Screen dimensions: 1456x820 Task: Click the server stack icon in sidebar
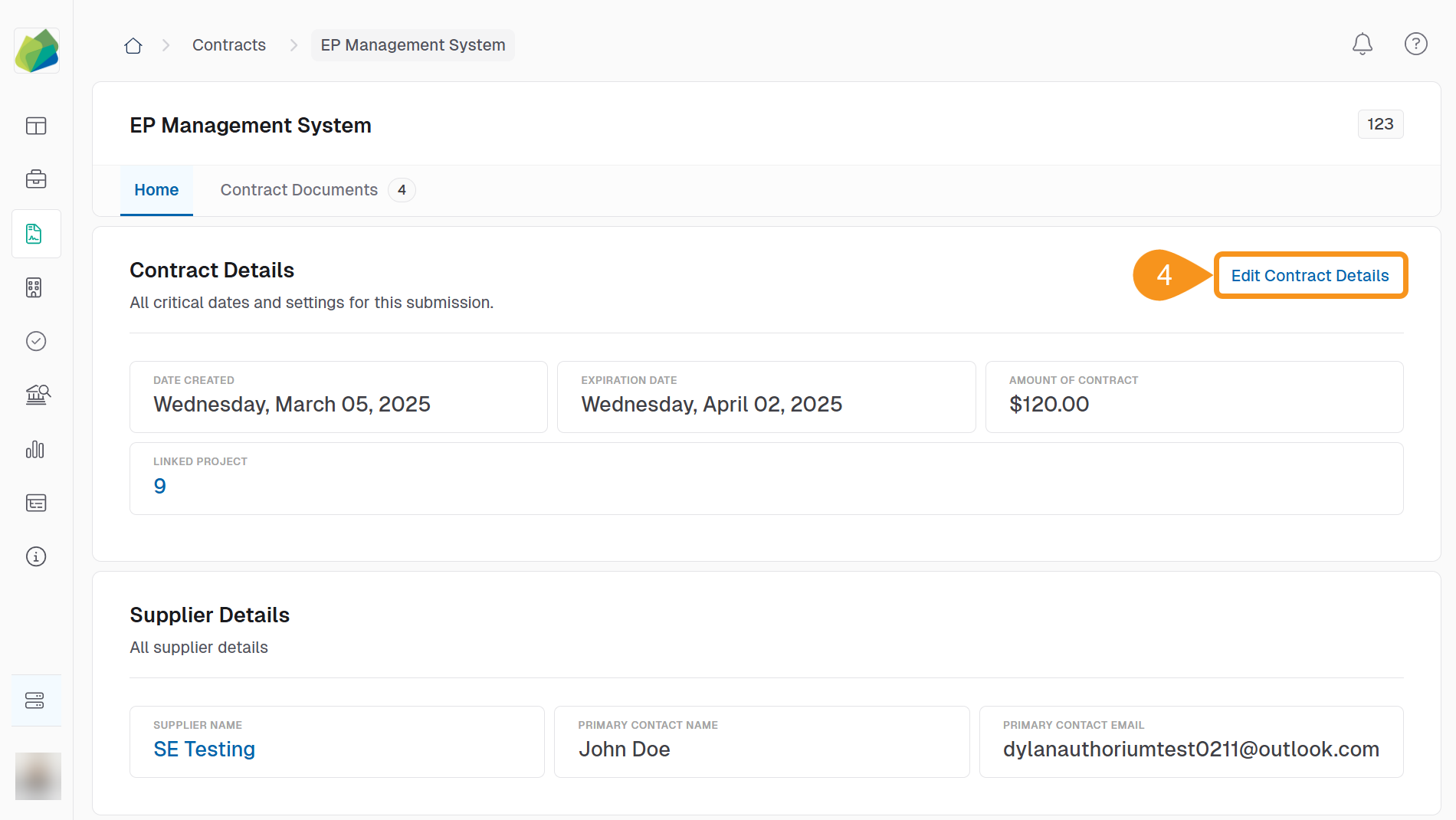[35, 700]
